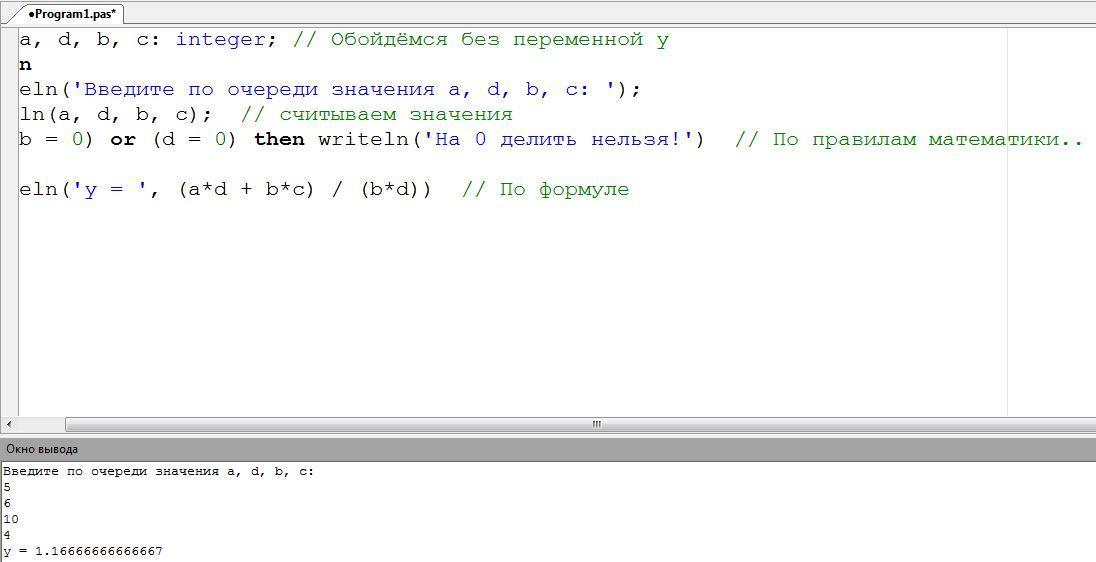Click the string 'На 0 делить нельзя!'
Viewport: 1096px width, 562px height.
(x=560, y=140)
